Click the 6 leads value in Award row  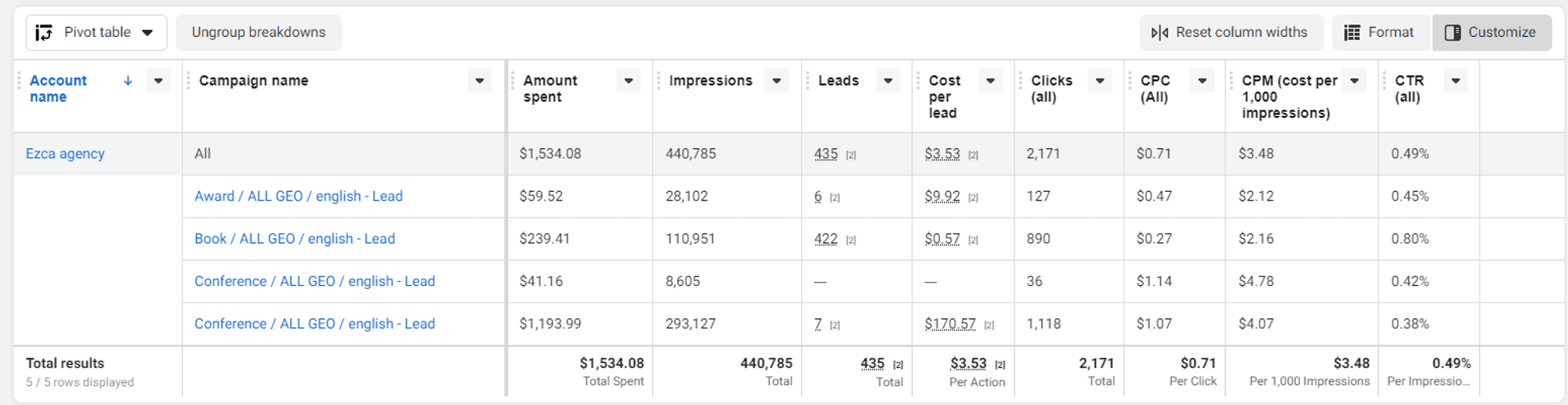tap(818, 196)
